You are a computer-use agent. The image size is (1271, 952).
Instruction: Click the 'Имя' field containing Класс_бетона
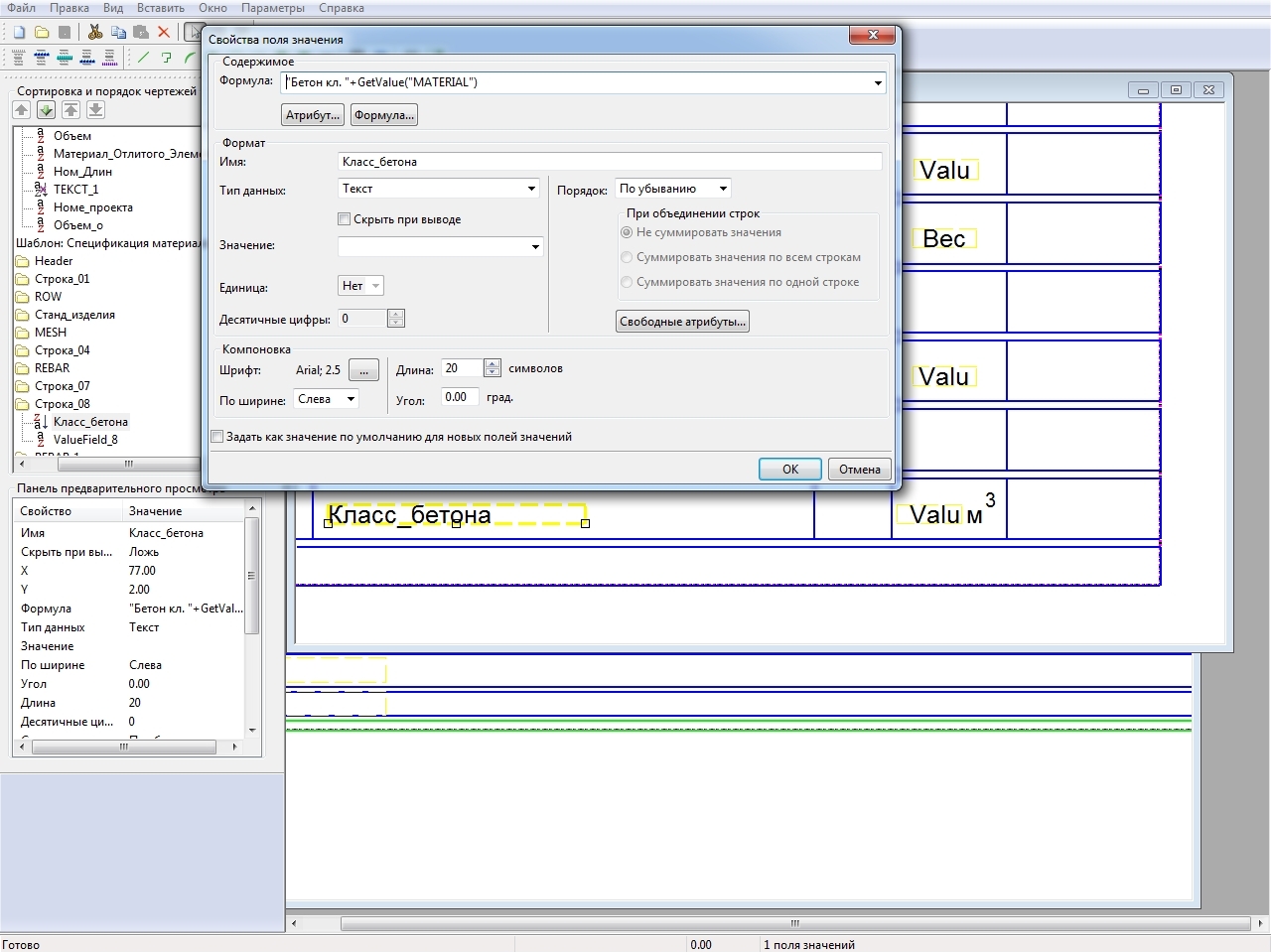pos(610,162)
